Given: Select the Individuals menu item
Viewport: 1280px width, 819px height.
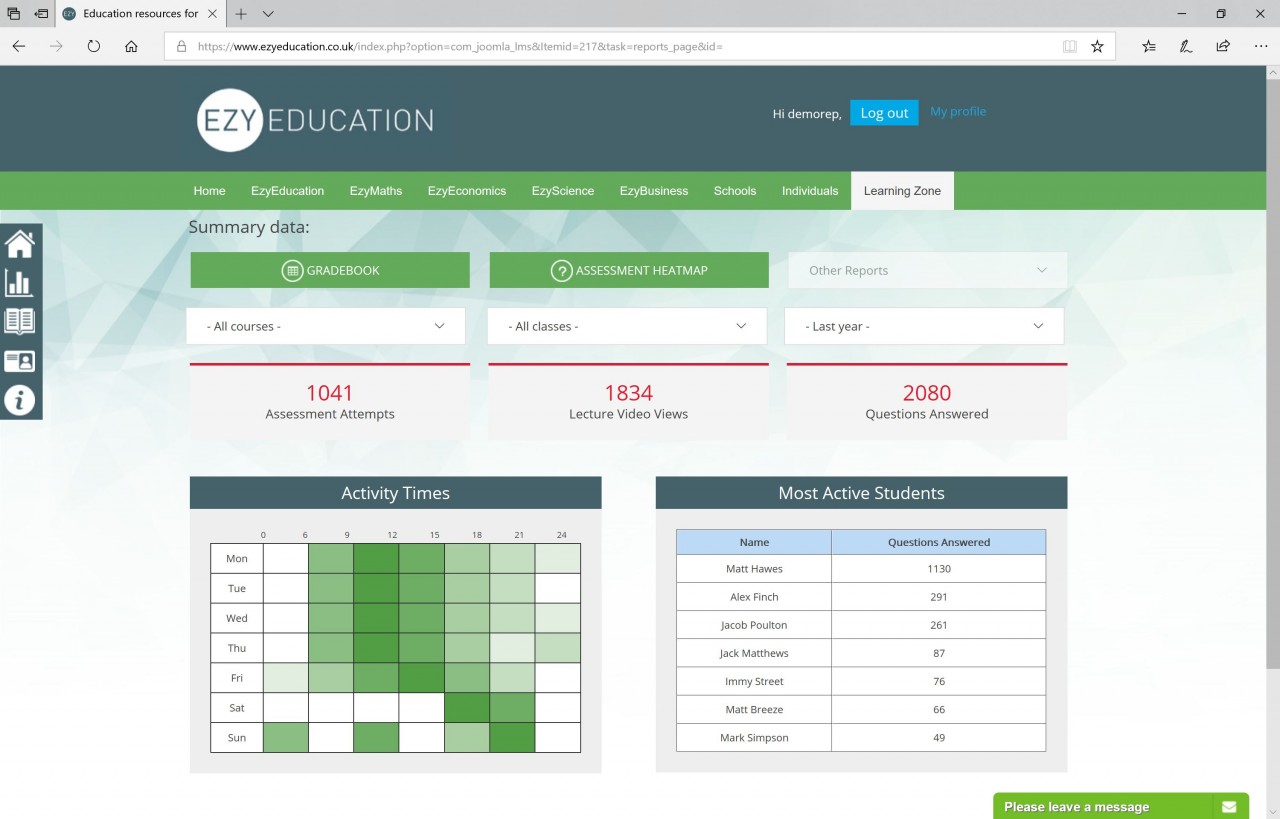Looking at the screenshot, I should (x=810, y=191).
